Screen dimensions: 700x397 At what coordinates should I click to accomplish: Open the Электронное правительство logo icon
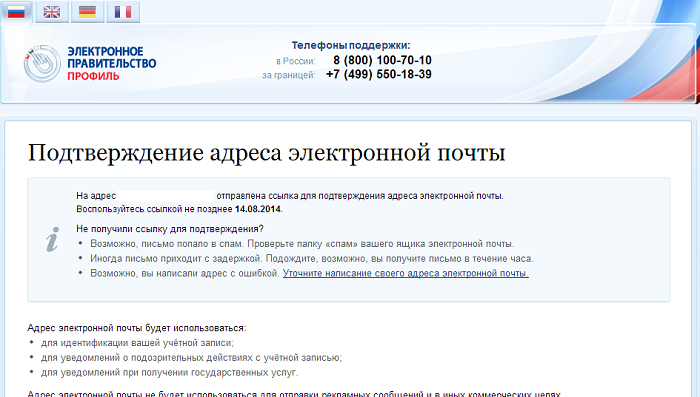click(x=42, y=63)
